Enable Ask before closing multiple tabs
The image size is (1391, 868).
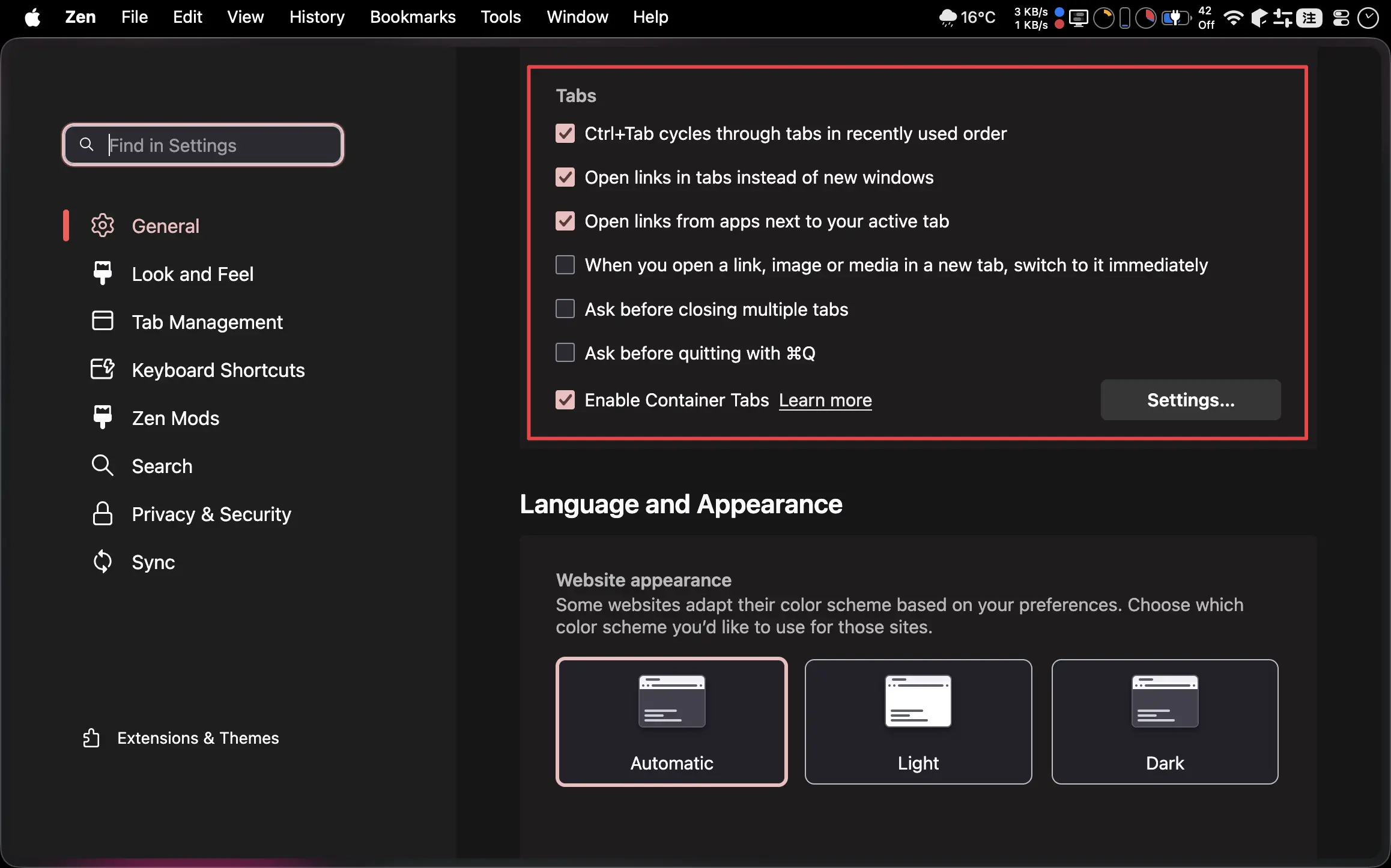click(565, 309)
